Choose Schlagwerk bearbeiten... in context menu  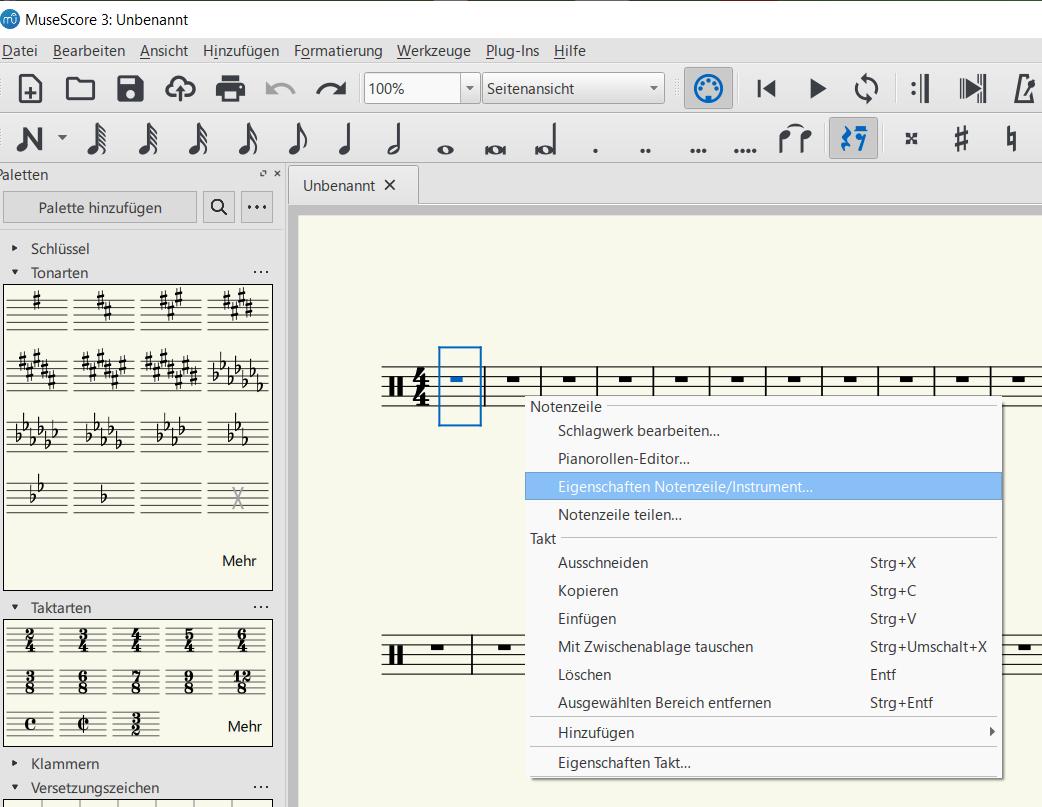pos(764,431)
